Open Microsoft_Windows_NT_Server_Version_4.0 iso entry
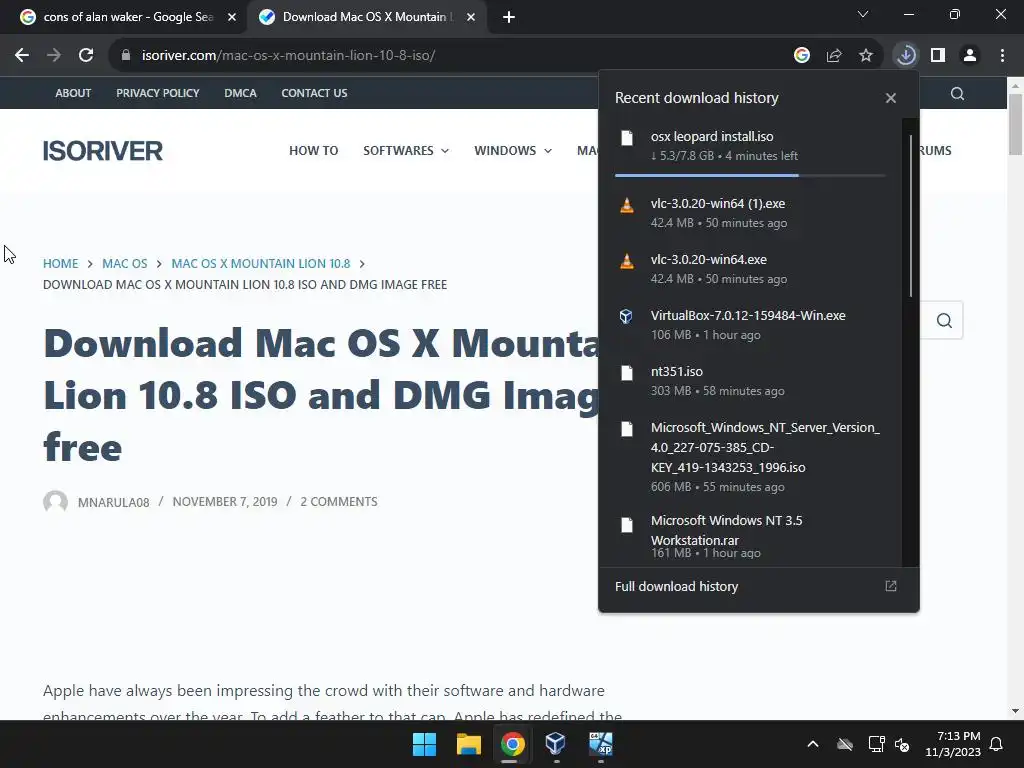 click(750, 456)
